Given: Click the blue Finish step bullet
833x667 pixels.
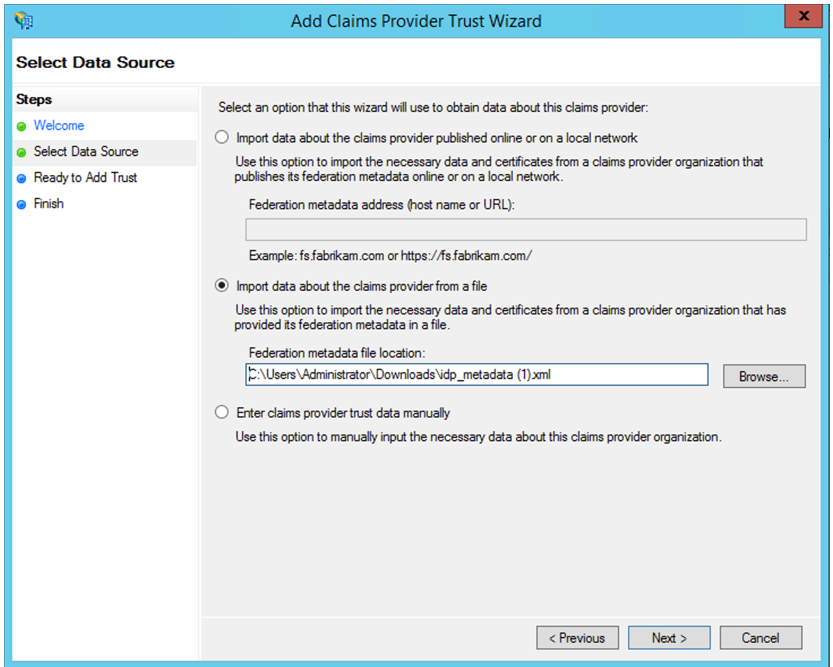Looking at the screenshot, I should point(21,204).
